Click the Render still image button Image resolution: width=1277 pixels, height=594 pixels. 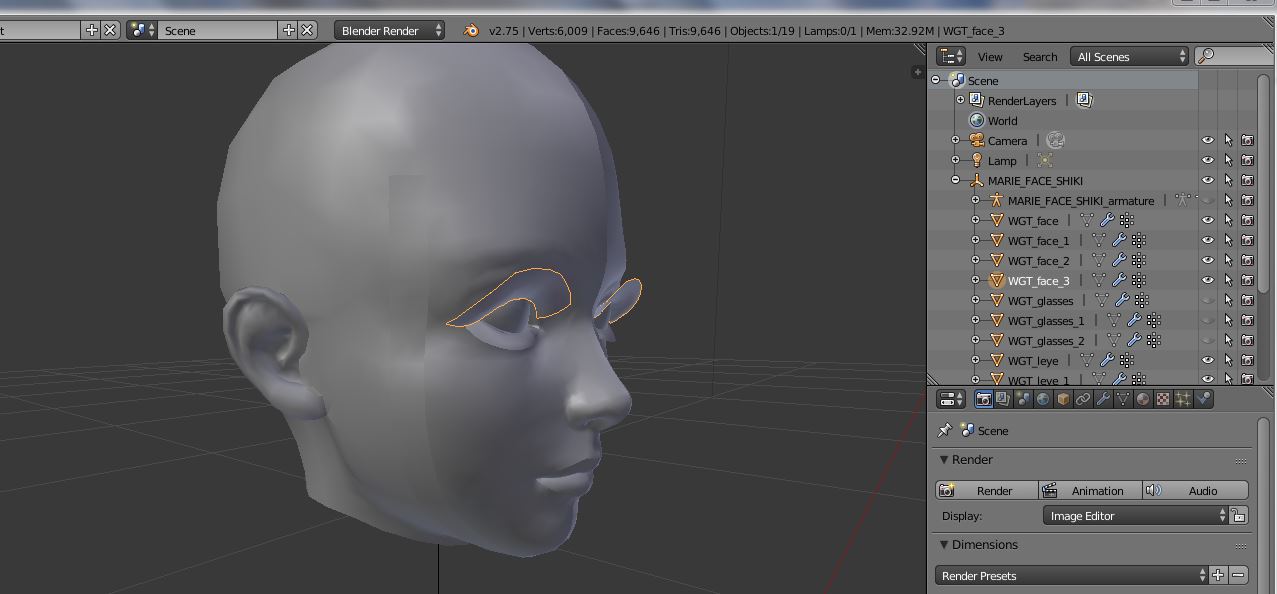click(986, 490)
